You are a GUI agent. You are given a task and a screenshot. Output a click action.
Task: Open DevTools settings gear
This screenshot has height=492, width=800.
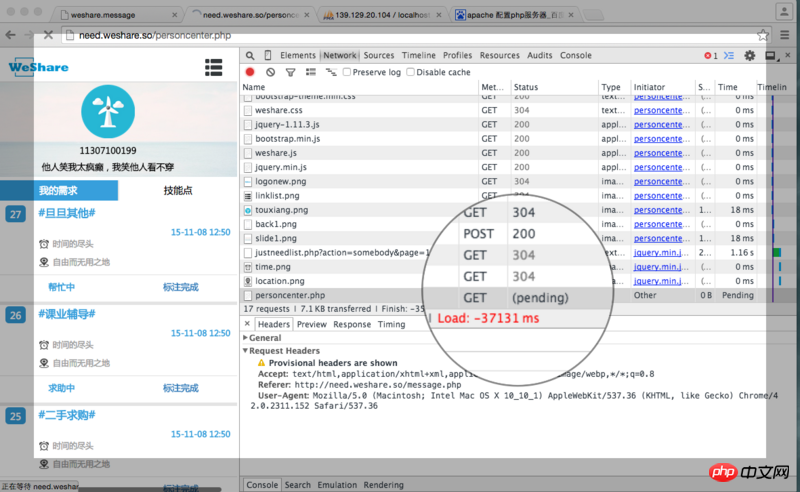(749, 56)
